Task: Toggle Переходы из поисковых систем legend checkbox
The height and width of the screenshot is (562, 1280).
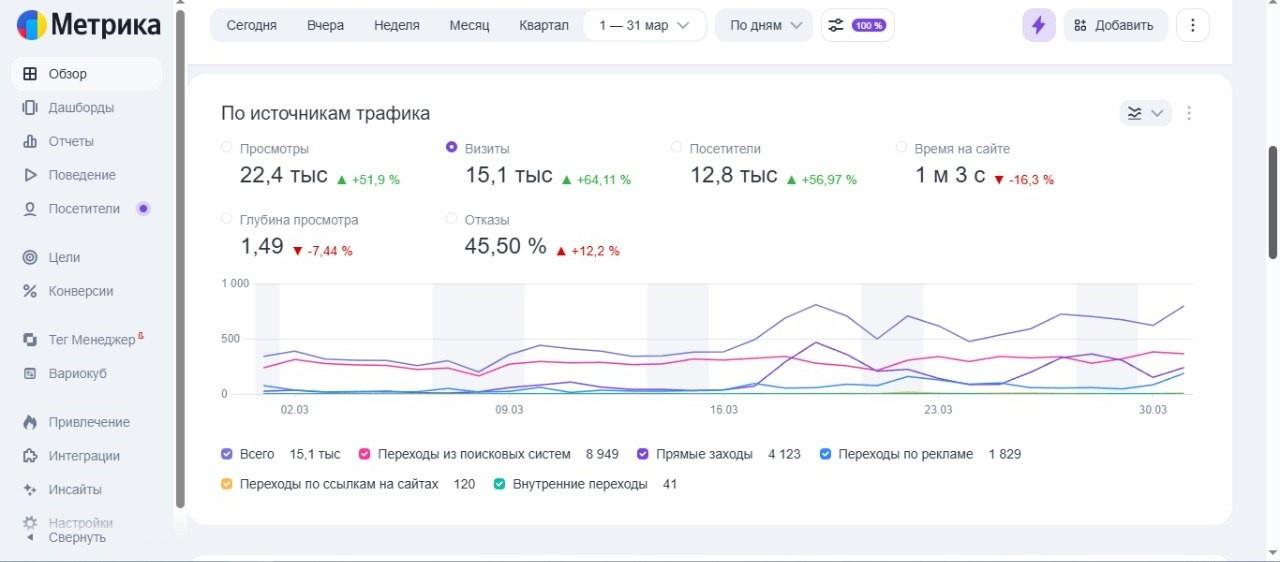Action: 365,454
